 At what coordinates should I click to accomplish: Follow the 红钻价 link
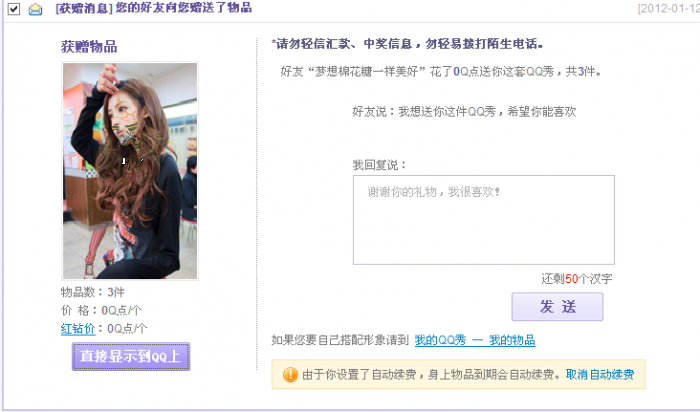click(78, 329)
